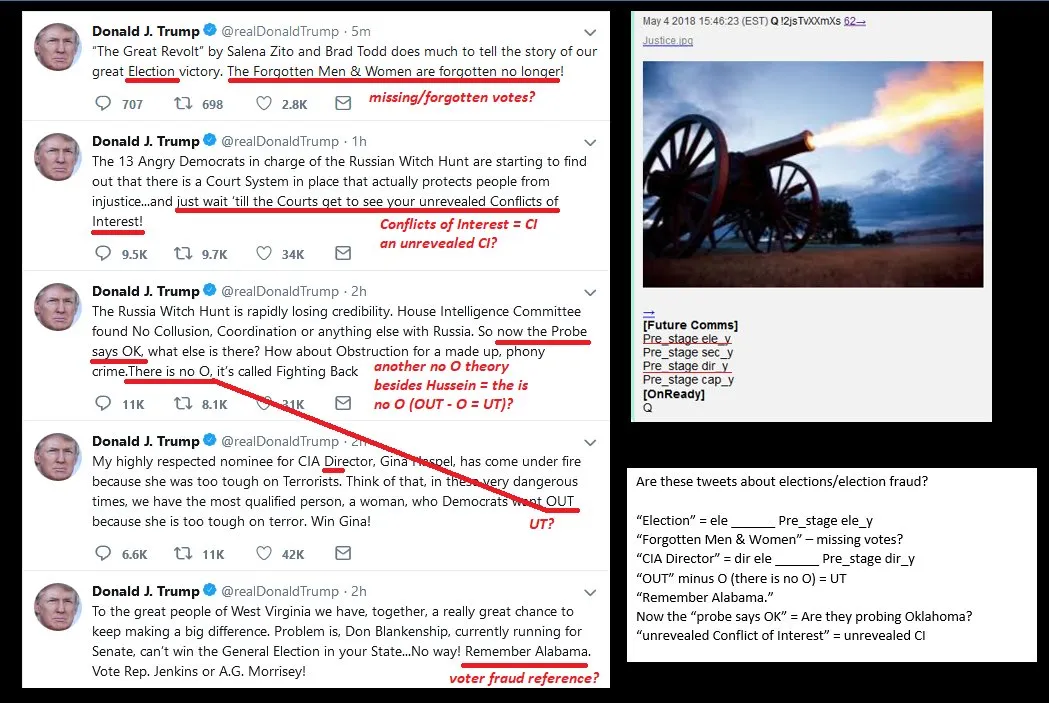This screenshot has width=1049, height=703.
Task: Expand options chevron on the first tweet
Action: click(x=590, y=32)
